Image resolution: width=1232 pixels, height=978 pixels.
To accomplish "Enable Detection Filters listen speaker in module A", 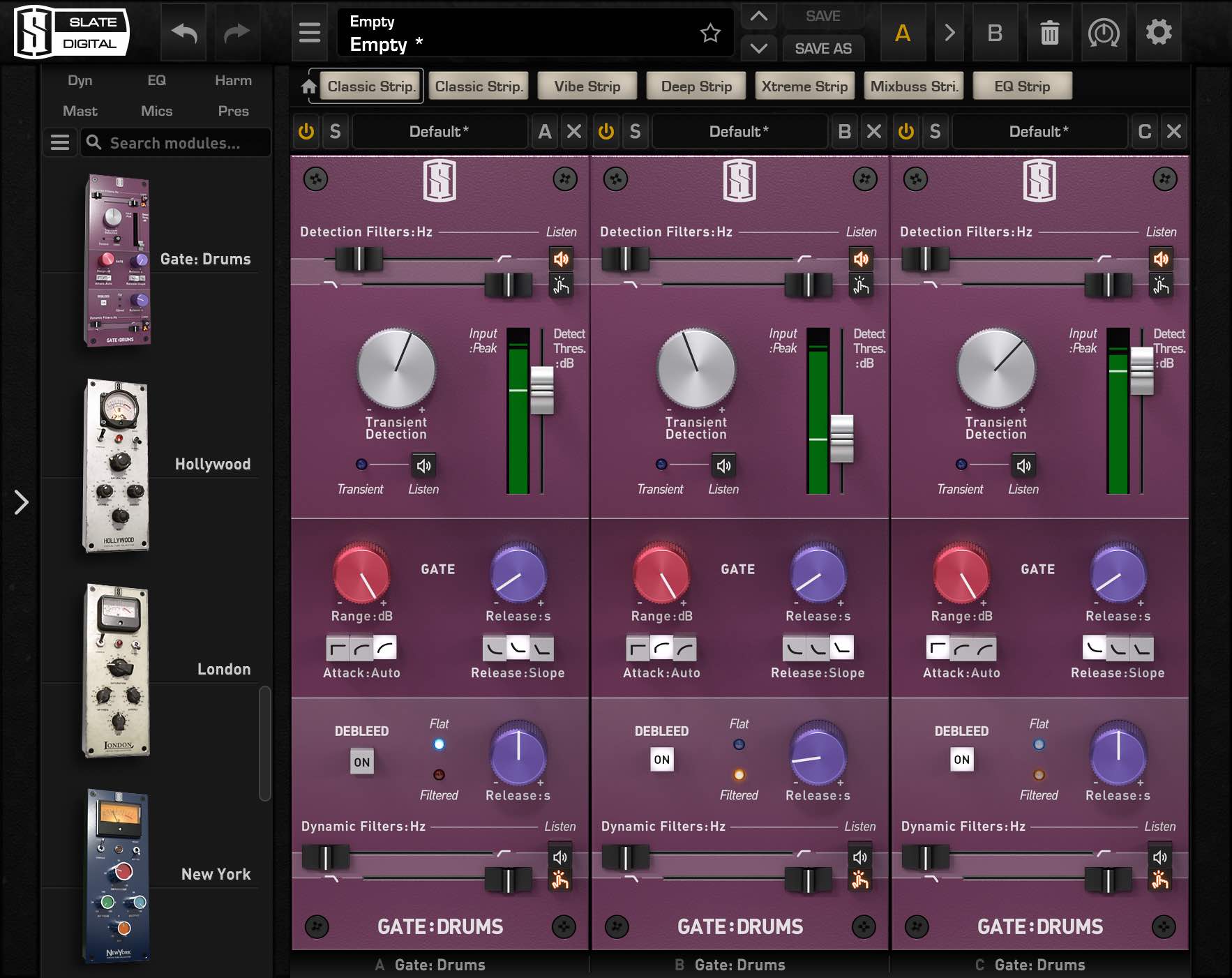I will pos(561,259).
